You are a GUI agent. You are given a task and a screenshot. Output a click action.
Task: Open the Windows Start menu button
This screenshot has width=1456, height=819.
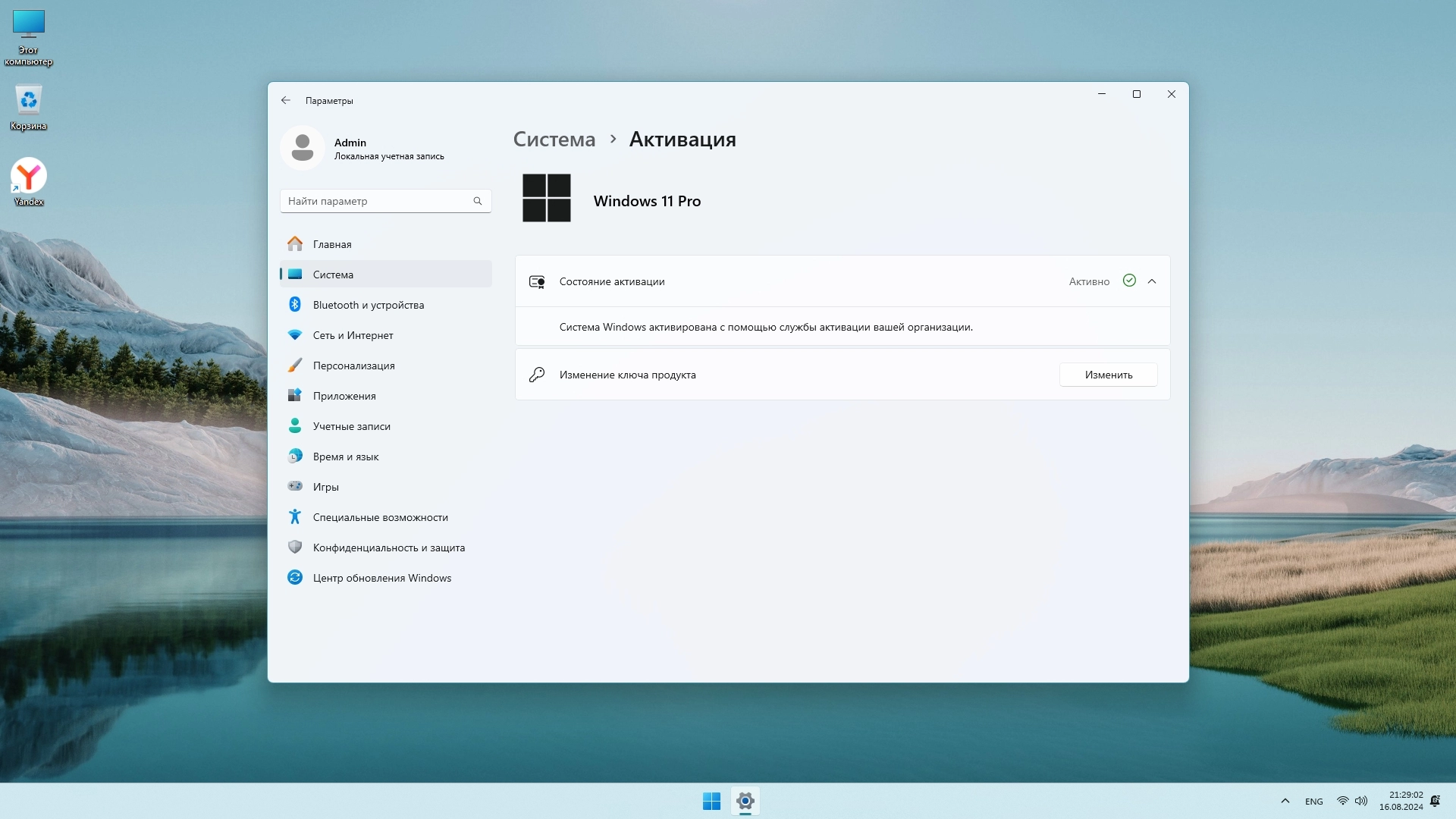(711, 802)
